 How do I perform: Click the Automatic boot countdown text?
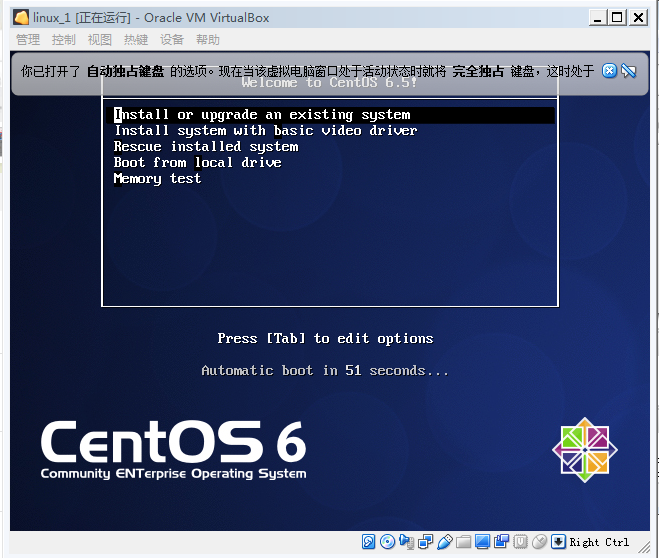(325, 371)
